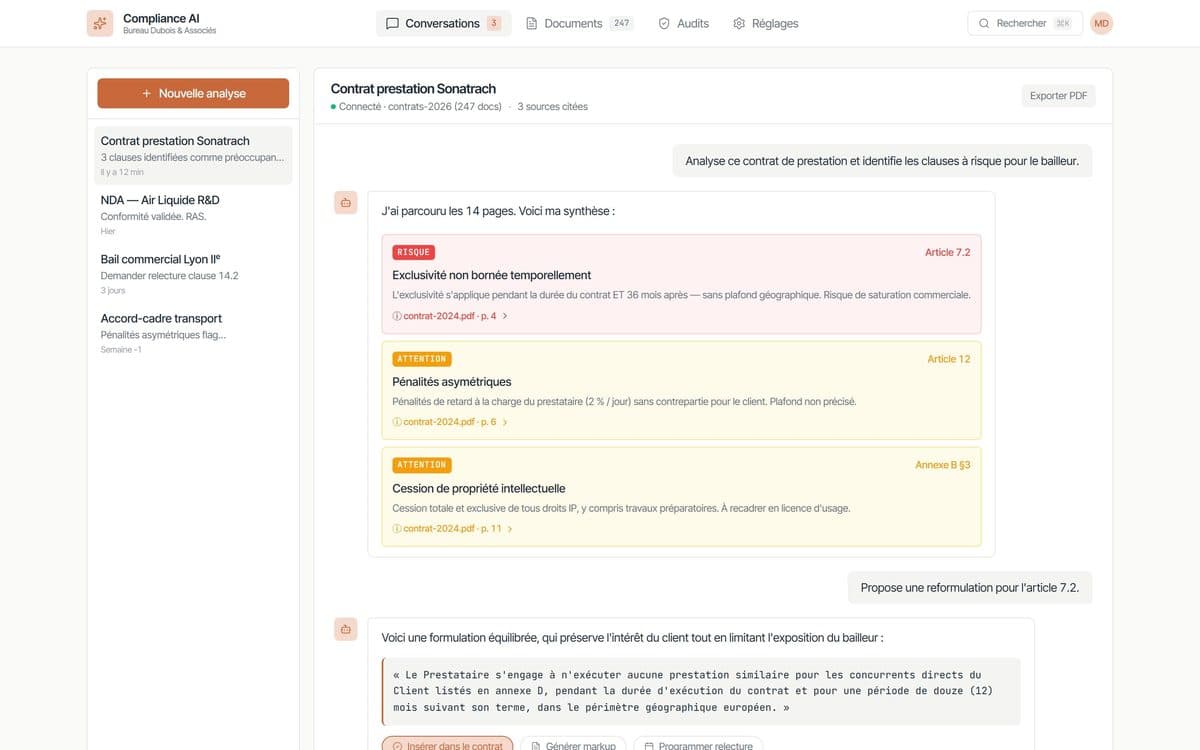Click the quoted reformulation text block

[x=701, y=691]
